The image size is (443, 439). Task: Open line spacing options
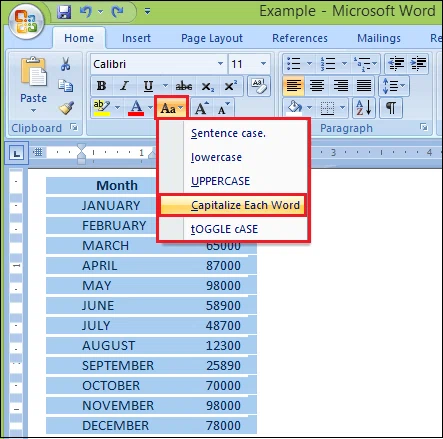tap(393, 86)
